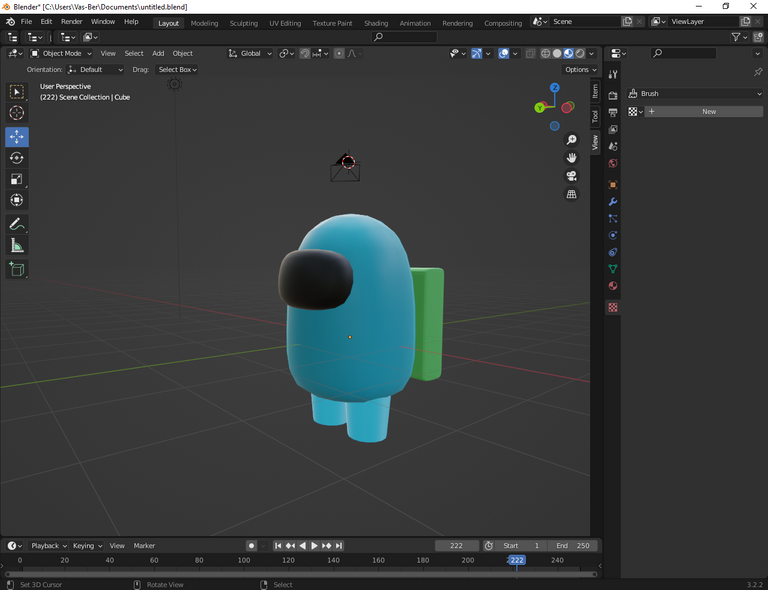Open the Playback dropdown
768x590 pixels.
[x=48, y=545]
